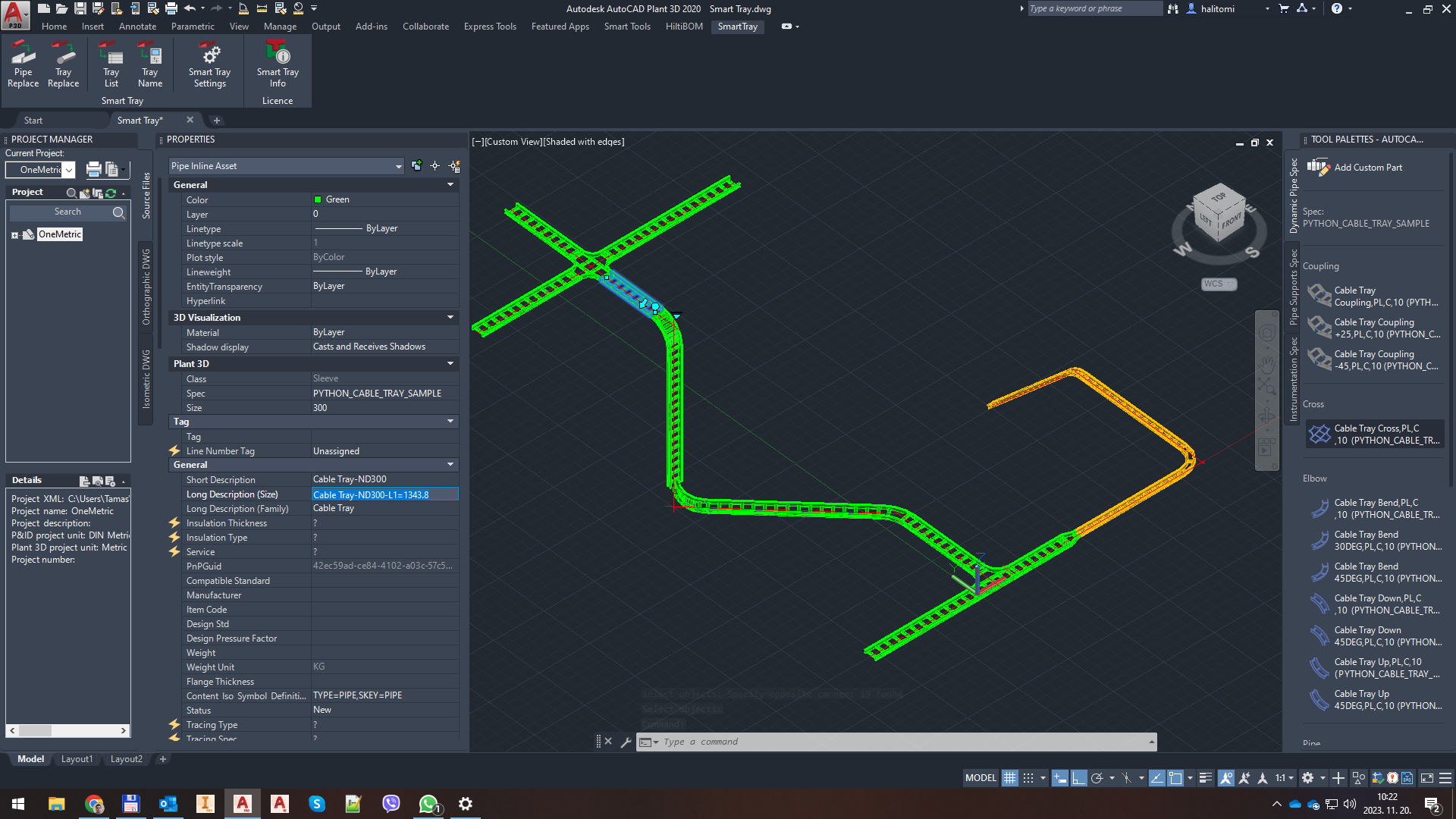Switch to the Layout1 tab
Viewport: 1456px width, 819px height.
coord(77,759)
